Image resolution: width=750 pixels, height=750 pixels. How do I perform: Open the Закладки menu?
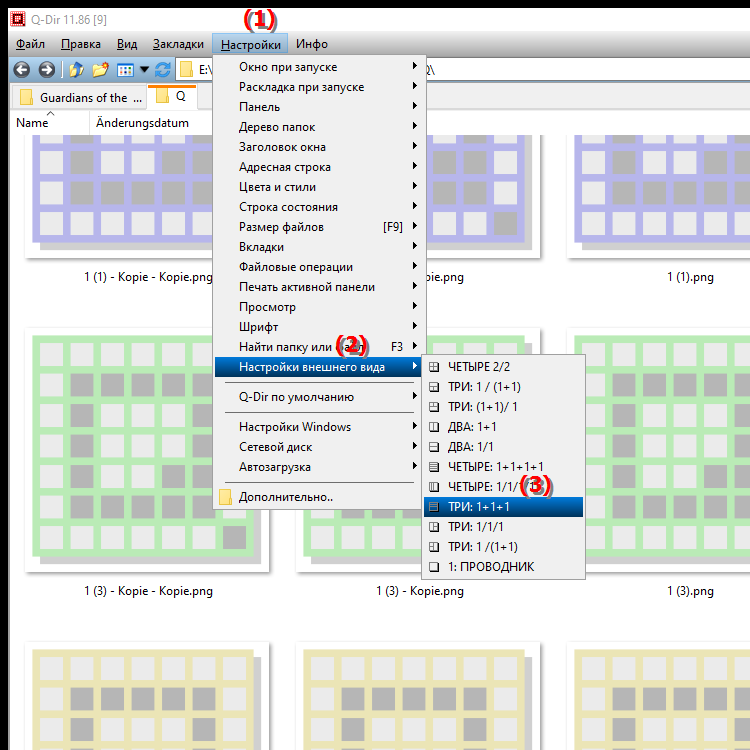178,44
